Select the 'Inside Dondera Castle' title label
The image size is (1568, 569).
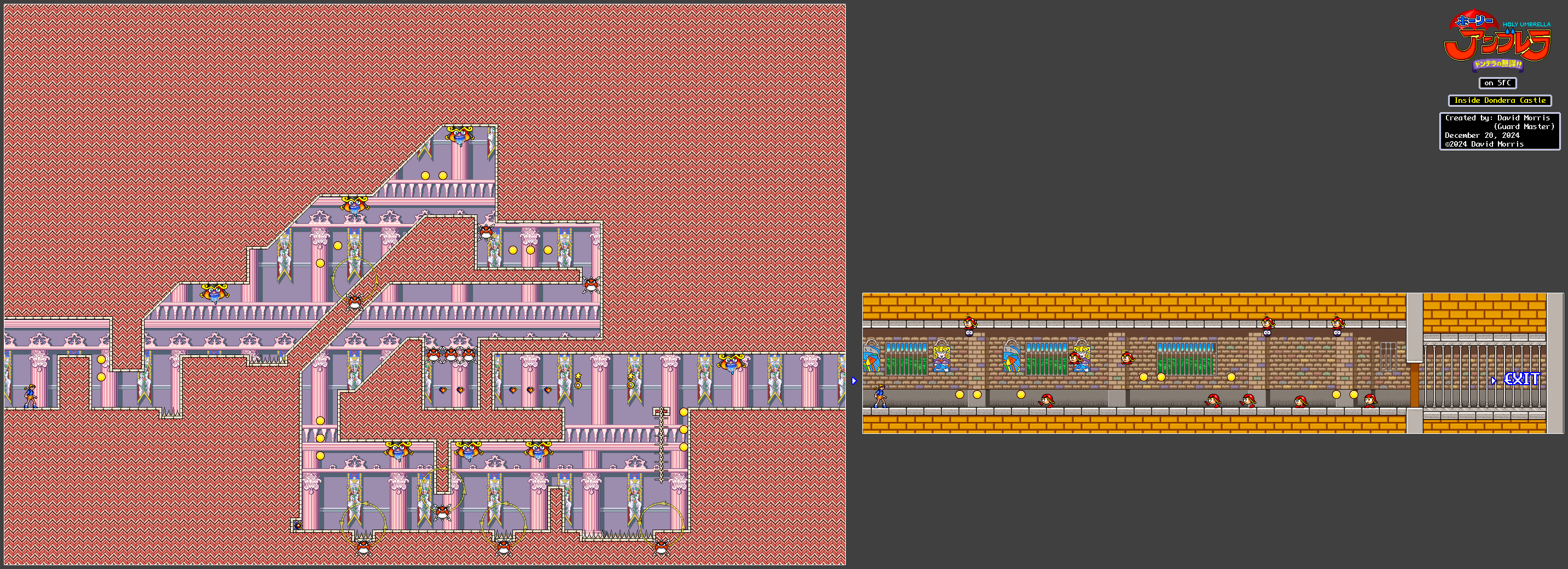click(x=1499, y=101)
